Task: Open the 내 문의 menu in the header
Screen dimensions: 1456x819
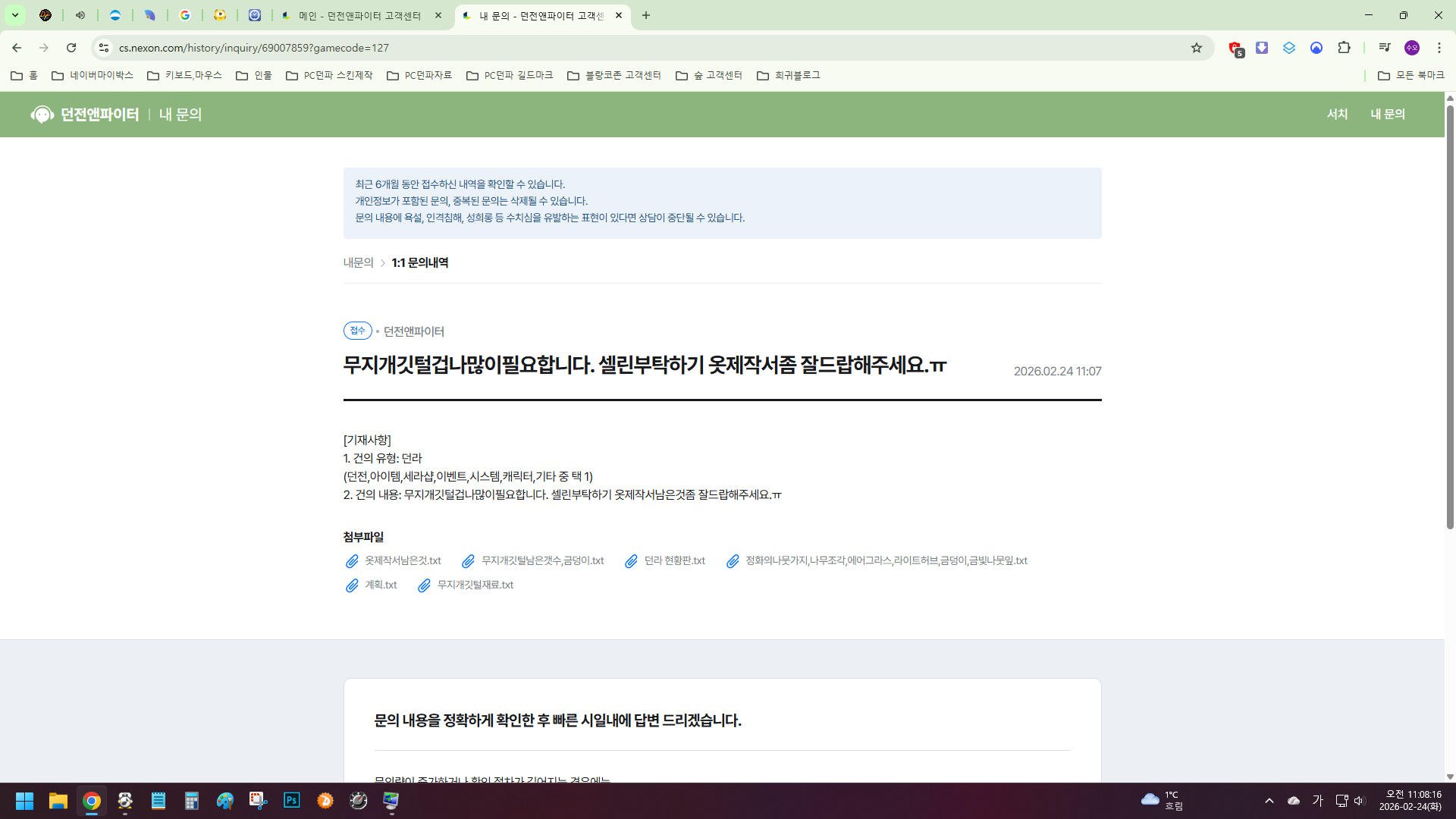Action: point(1387,115)
